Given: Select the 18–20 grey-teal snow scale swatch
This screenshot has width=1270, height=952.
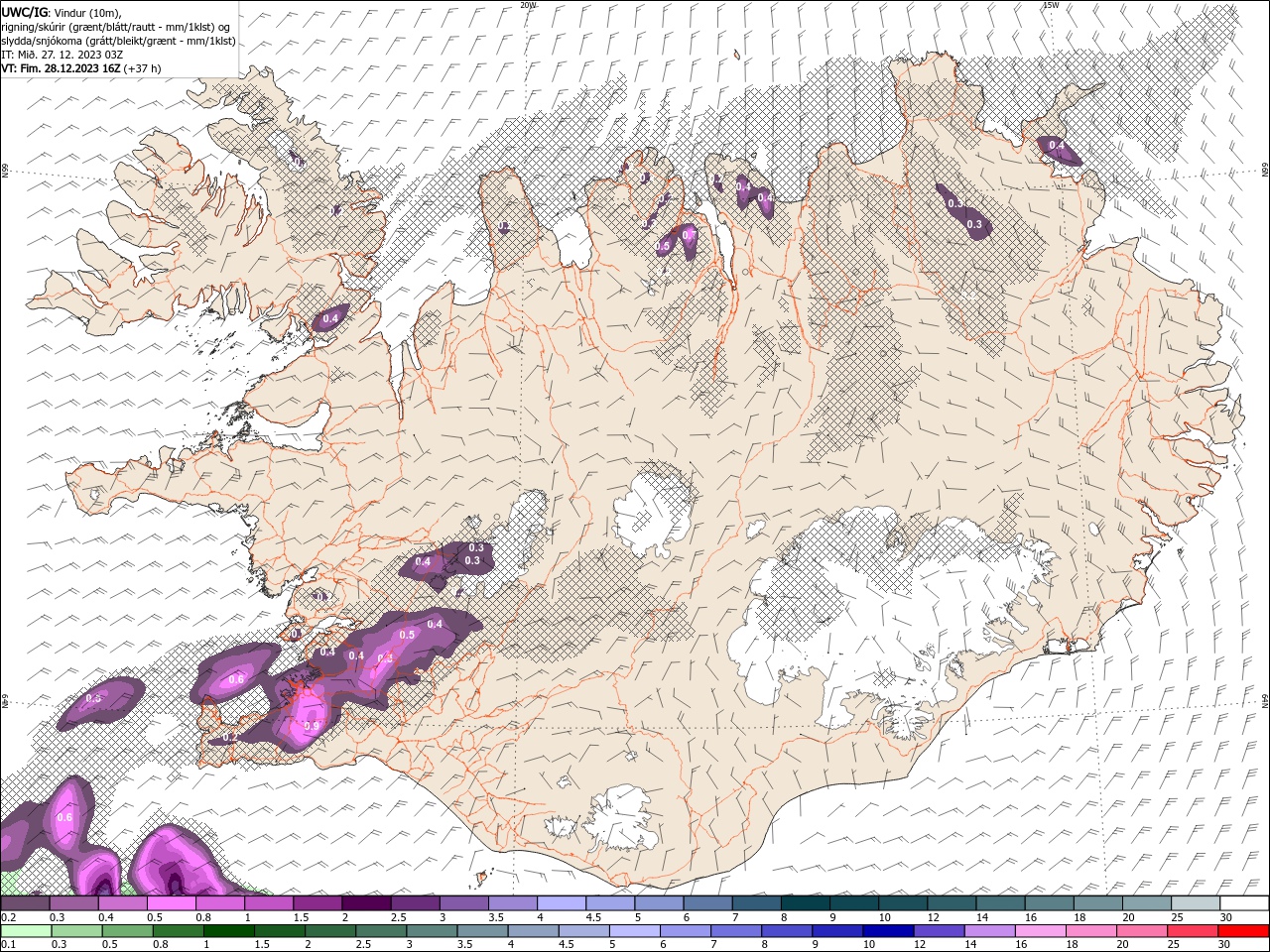Looking at the screenshot, I should [1096, 903].
